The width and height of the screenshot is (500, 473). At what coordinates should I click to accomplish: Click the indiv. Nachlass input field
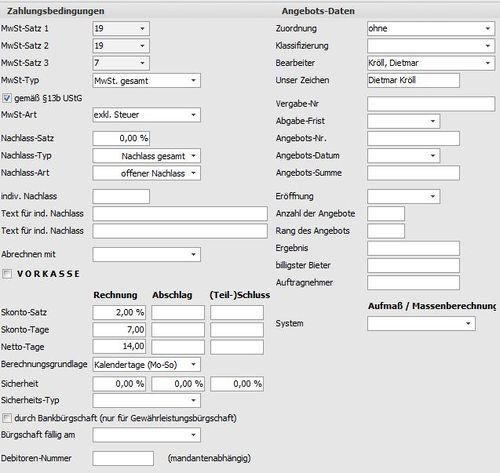121,197
